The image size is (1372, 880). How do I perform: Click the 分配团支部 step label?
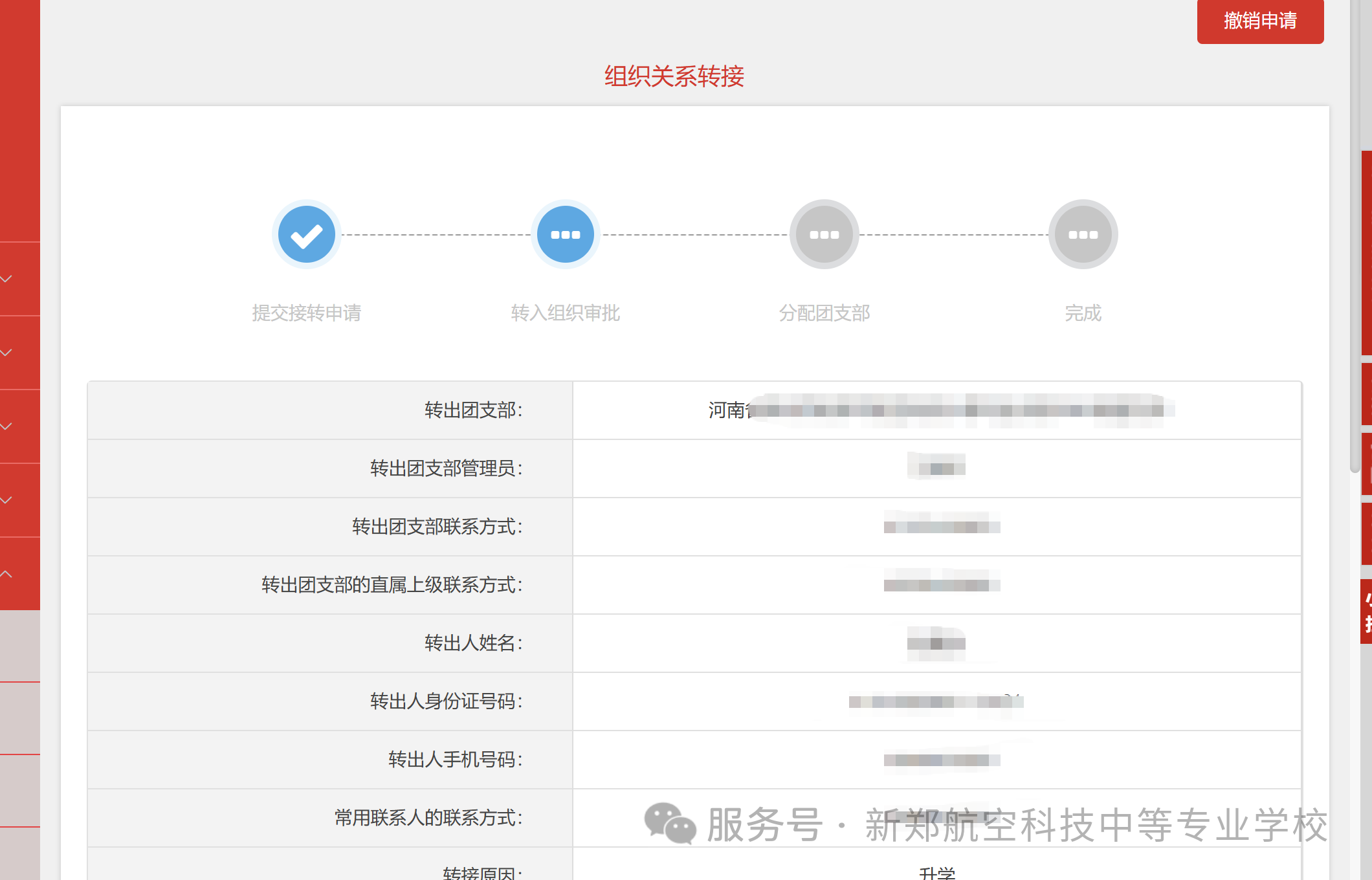pyautogui.click(x=824, y=313)
